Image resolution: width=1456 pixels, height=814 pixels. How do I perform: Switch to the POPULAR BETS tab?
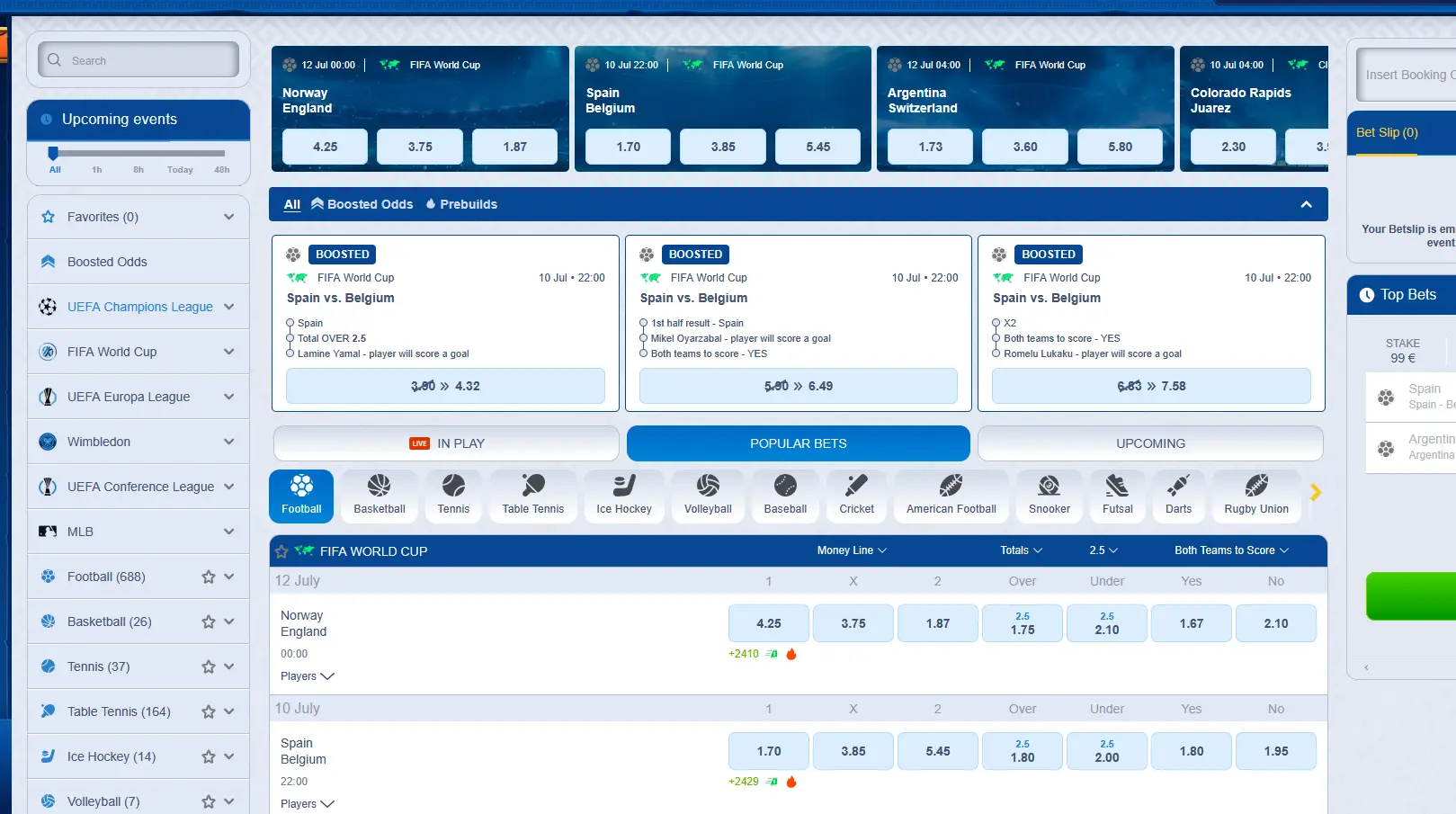tap(799, 443)
